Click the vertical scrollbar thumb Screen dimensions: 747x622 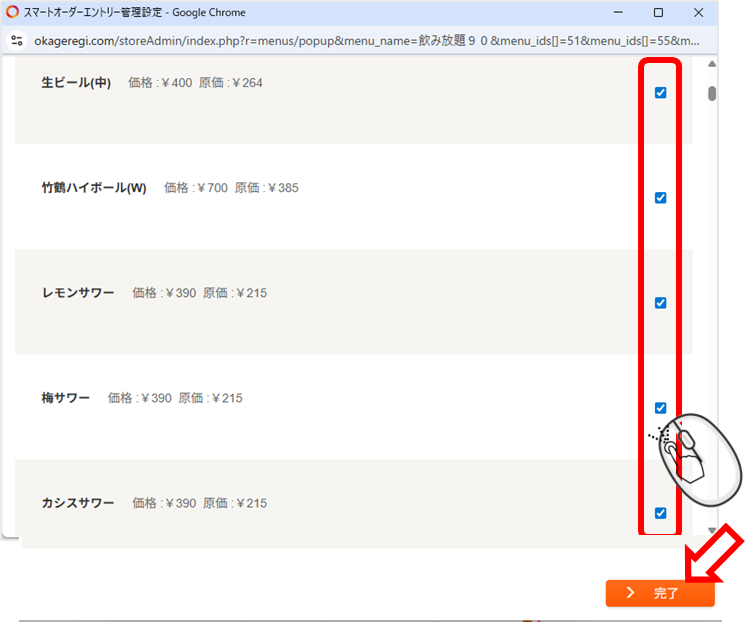(x=712, y=93)
